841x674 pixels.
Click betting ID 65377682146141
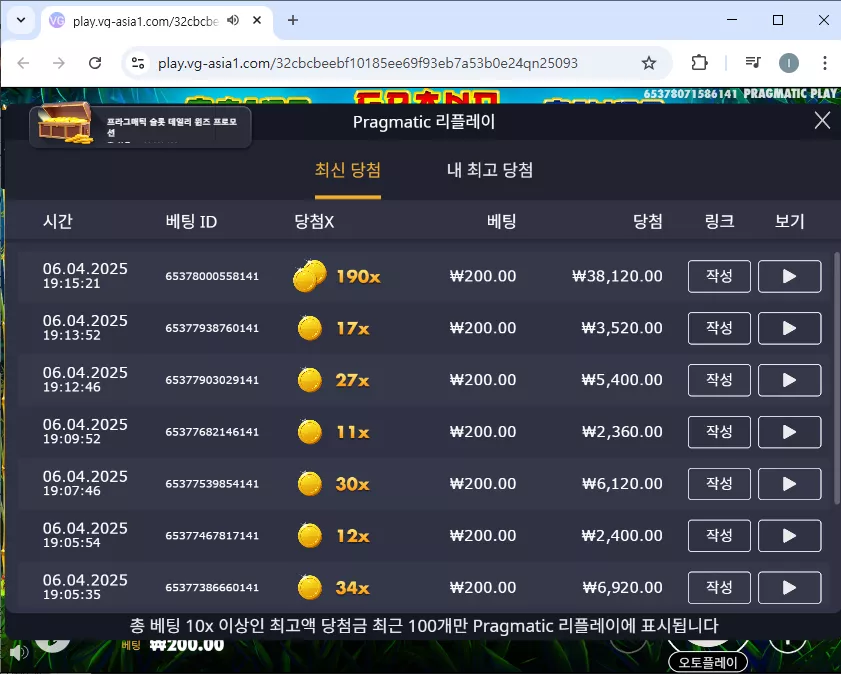(x=212, y=432)
